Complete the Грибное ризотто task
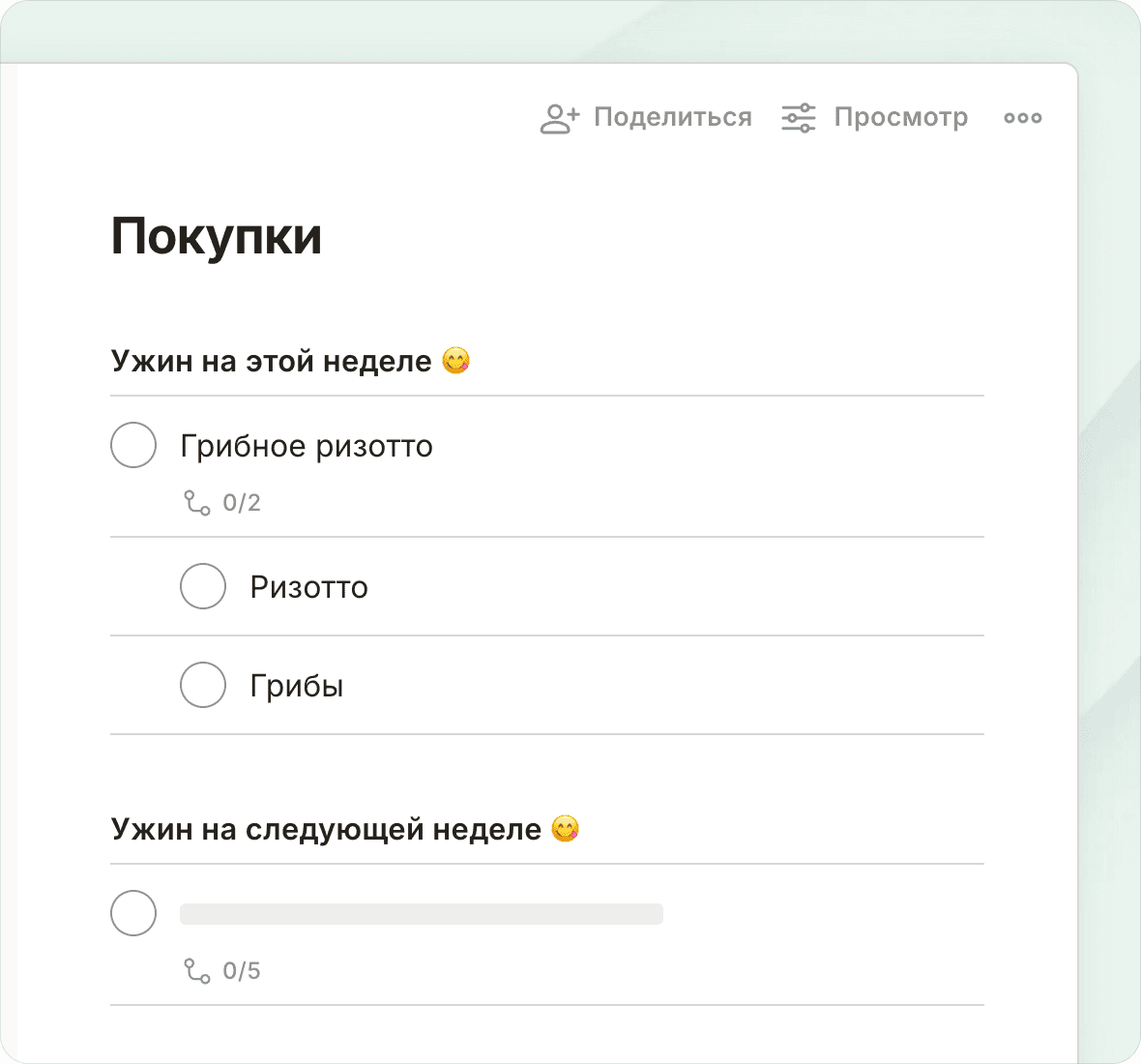The image size is (1141, 1064). 133,445
